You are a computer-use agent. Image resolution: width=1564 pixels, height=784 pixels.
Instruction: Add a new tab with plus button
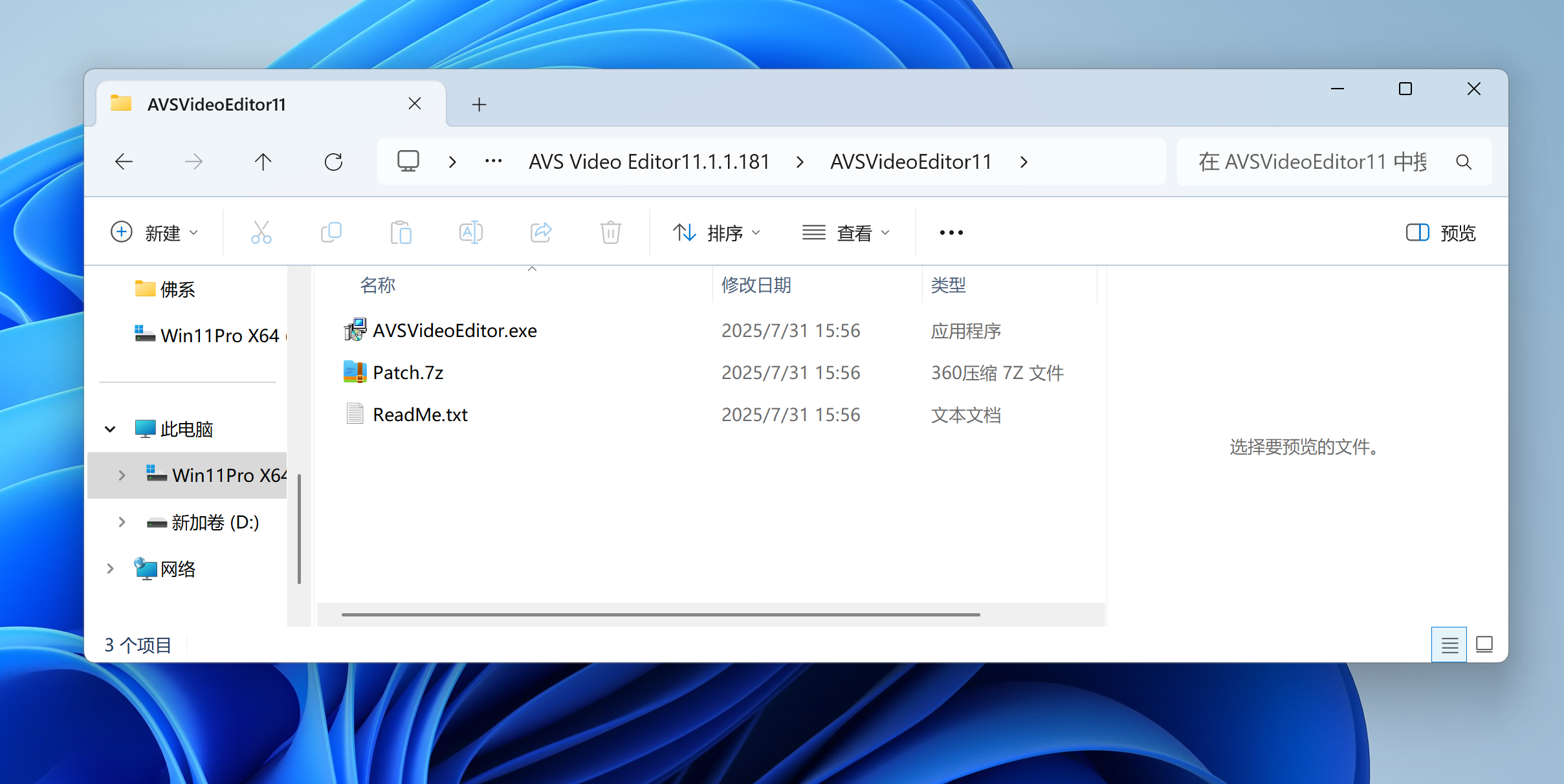[479, 104]
